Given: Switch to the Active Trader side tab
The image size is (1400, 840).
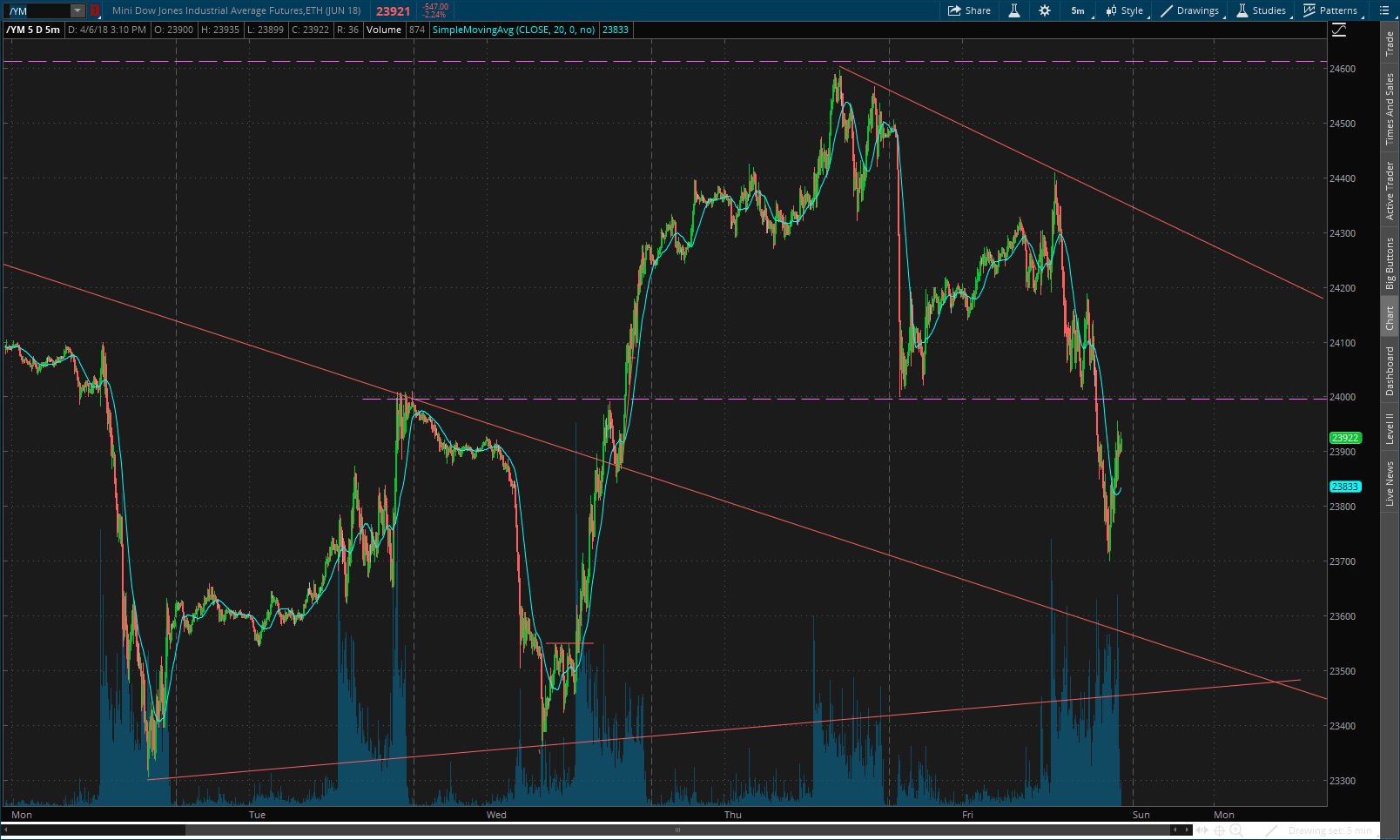Looking at the screenshot, I should (1390, 191).
